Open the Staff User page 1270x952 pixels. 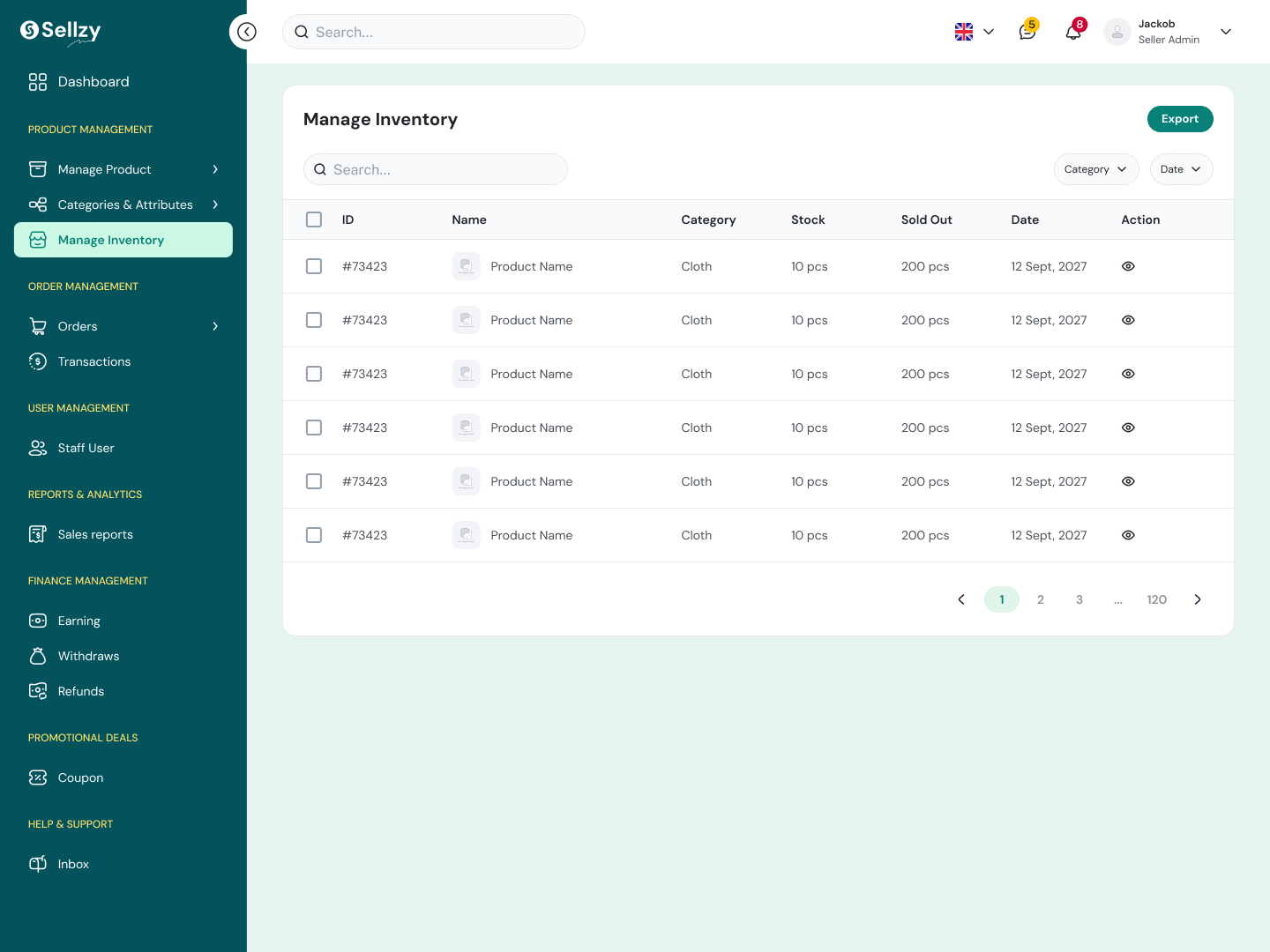[x=86, y=448]
